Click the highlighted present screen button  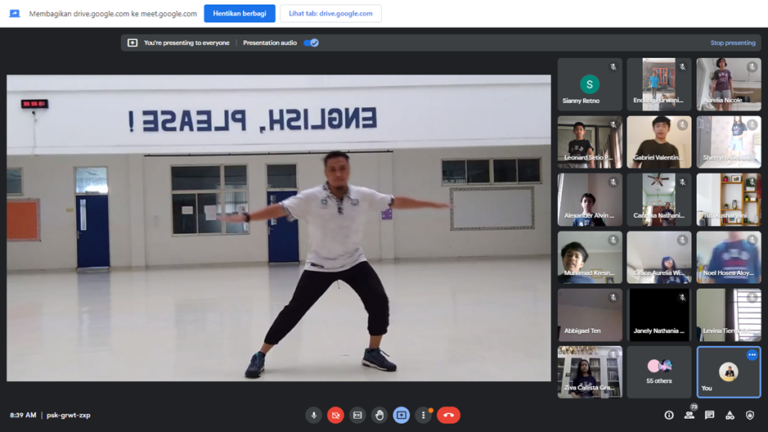click(x=401, y=415)
